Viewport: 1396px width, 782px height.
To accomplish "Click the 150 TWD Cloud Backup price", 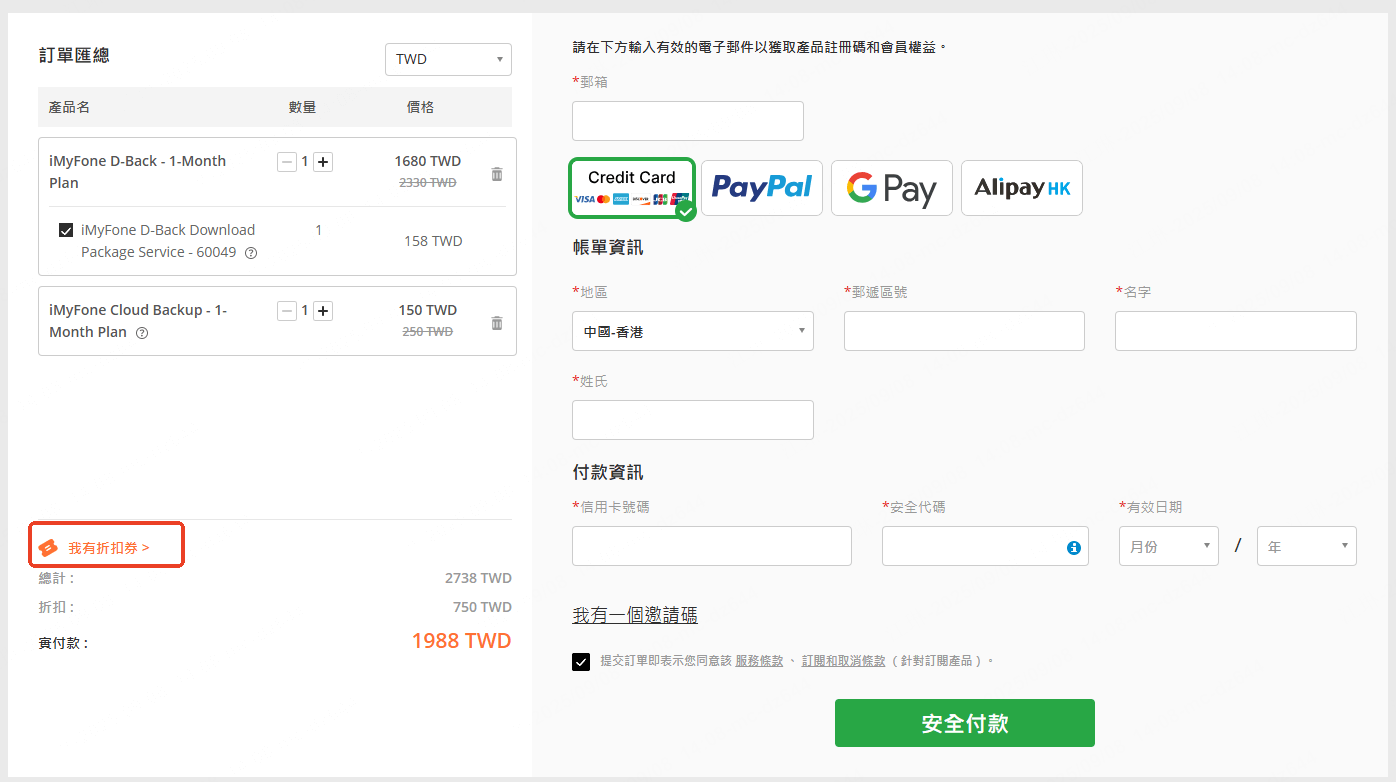I will click(428, 310).
